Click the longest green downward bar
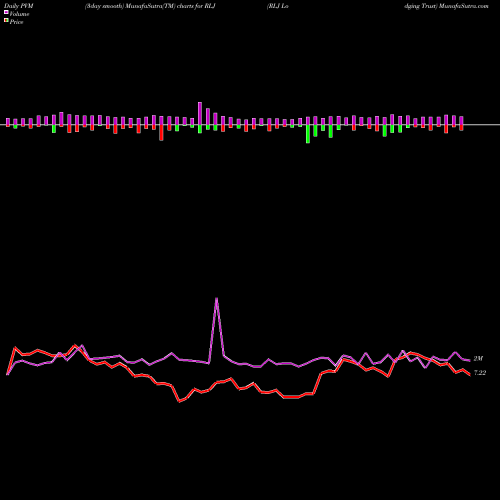The height and width of the screenshot is (500, 500). click(308, 134)
